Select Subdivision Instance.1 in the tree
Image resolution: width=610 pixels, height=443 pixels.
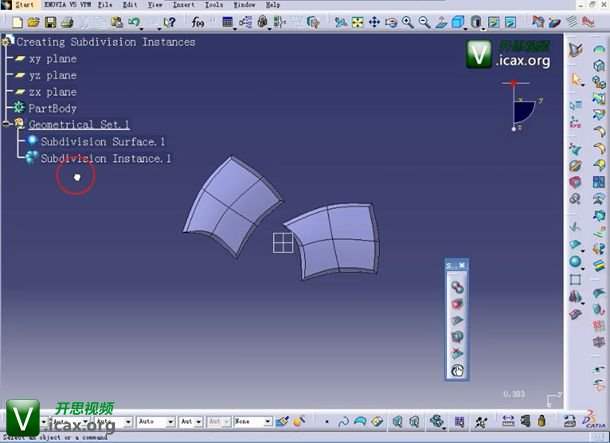click(x=105, y=159)
